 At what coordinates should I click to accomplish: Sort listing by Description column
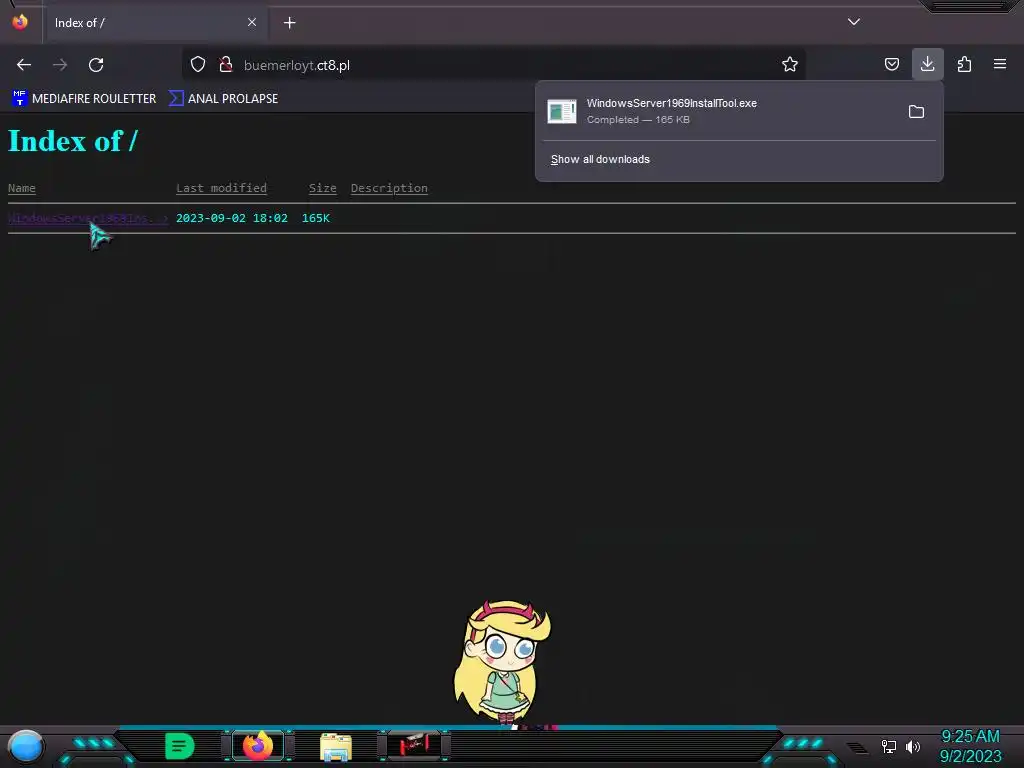tap(389, 188)
